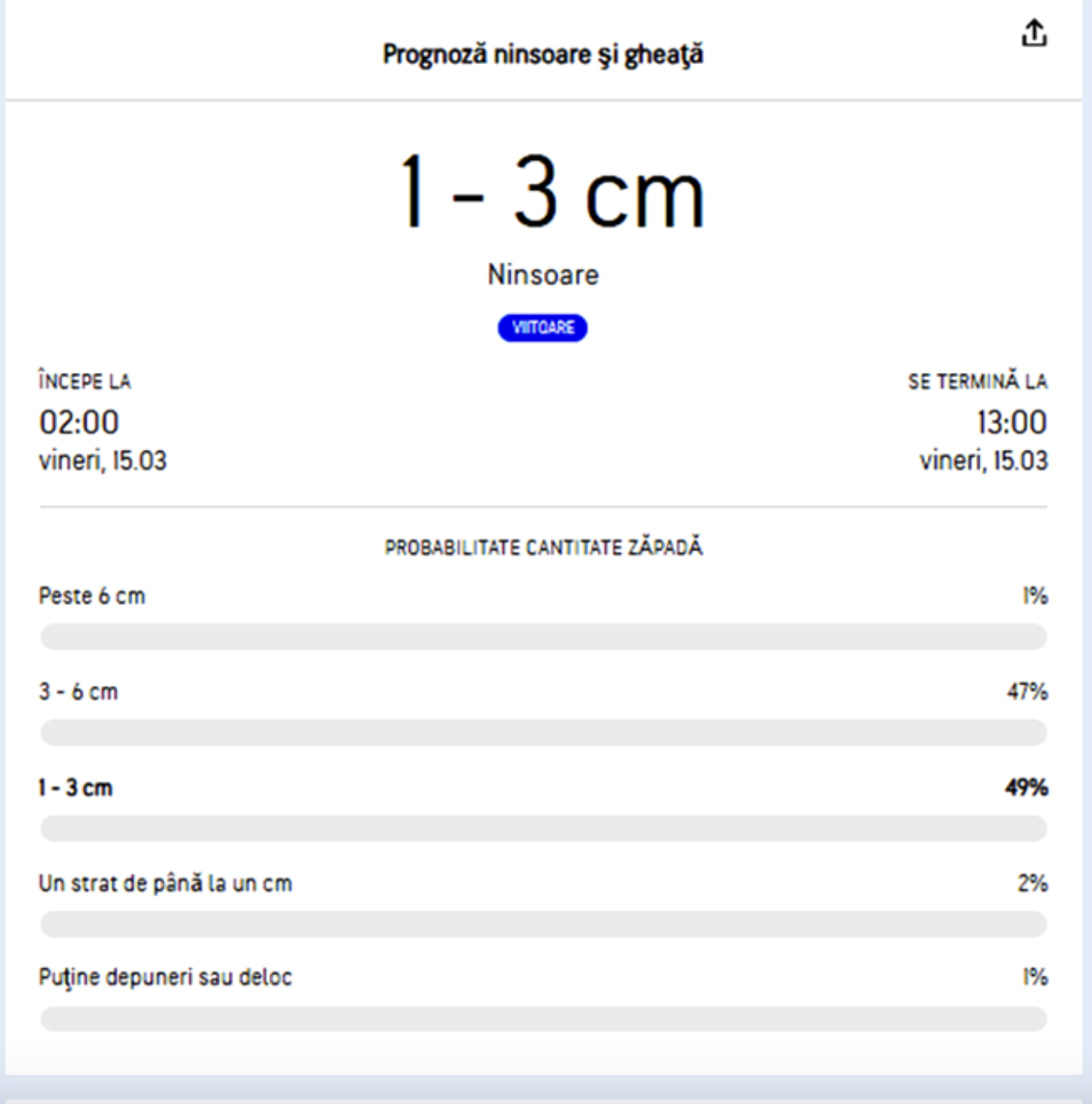Select the large 1 - 3 cm headline
The image size is (1092, 1104).
click(x=551, y=193)
